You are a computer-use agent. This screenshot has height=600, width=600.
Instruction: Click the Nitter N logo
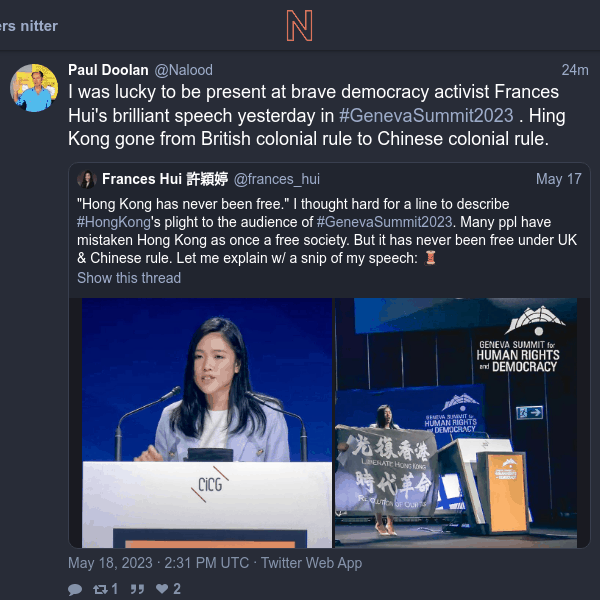tap(300, 26)
